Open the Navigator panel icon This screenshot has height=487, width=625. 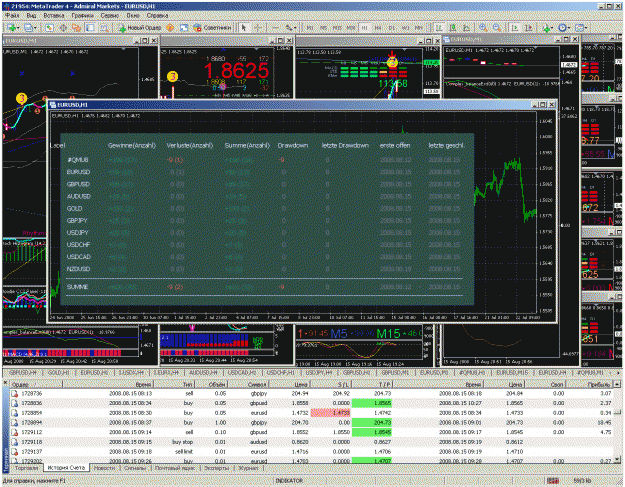(x=77, y=27)
